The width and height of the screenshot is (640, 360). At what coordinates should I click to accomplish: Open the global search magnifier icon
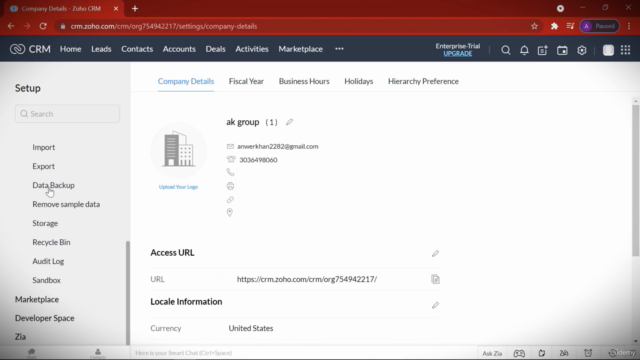pos(505,50)
